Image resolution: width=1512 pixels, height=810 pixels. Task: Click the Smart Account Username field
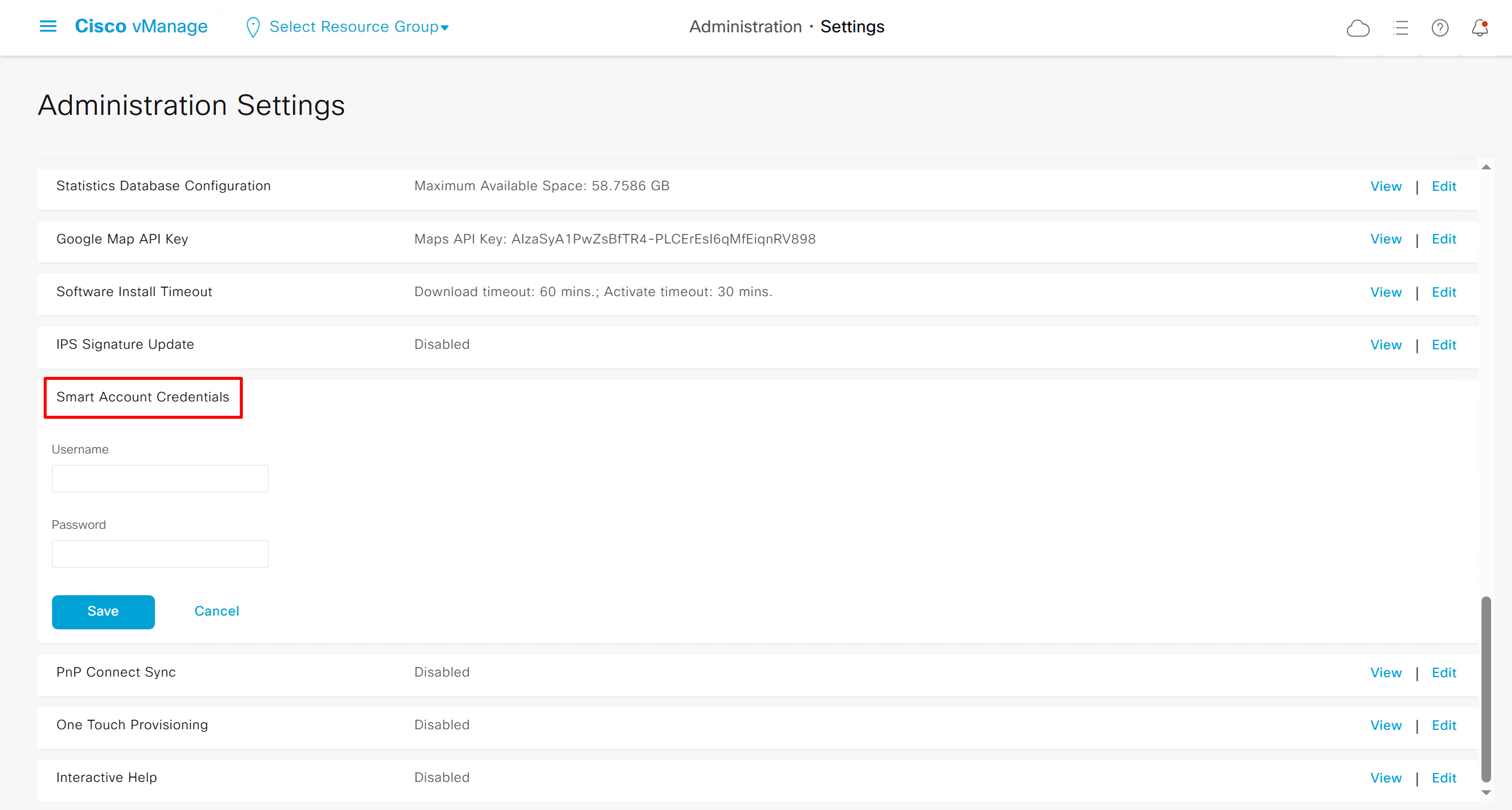[x=160, y=479]
